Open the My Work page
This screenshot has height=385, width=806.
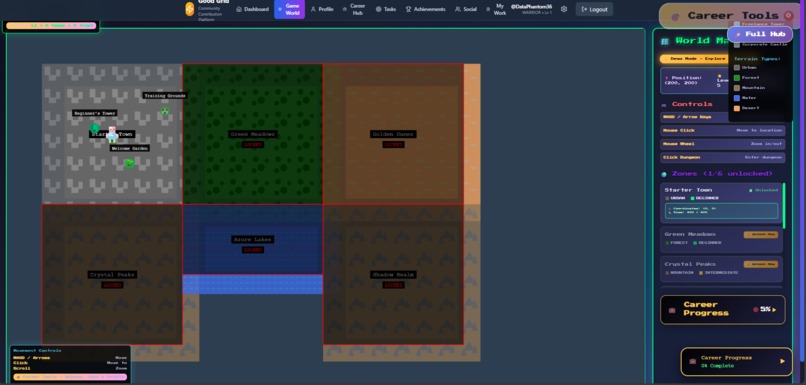coord(497,9)
